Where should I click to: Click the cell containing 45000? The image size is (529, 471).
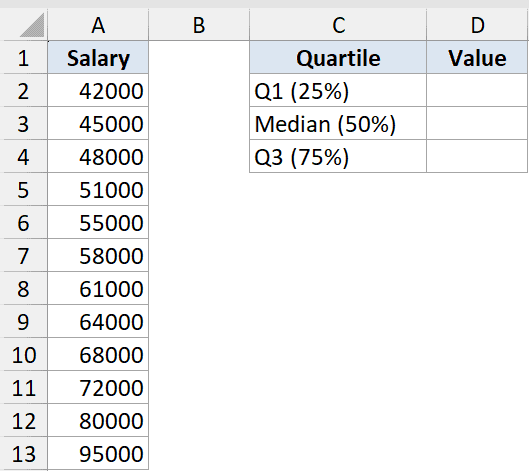coord(98,123)
